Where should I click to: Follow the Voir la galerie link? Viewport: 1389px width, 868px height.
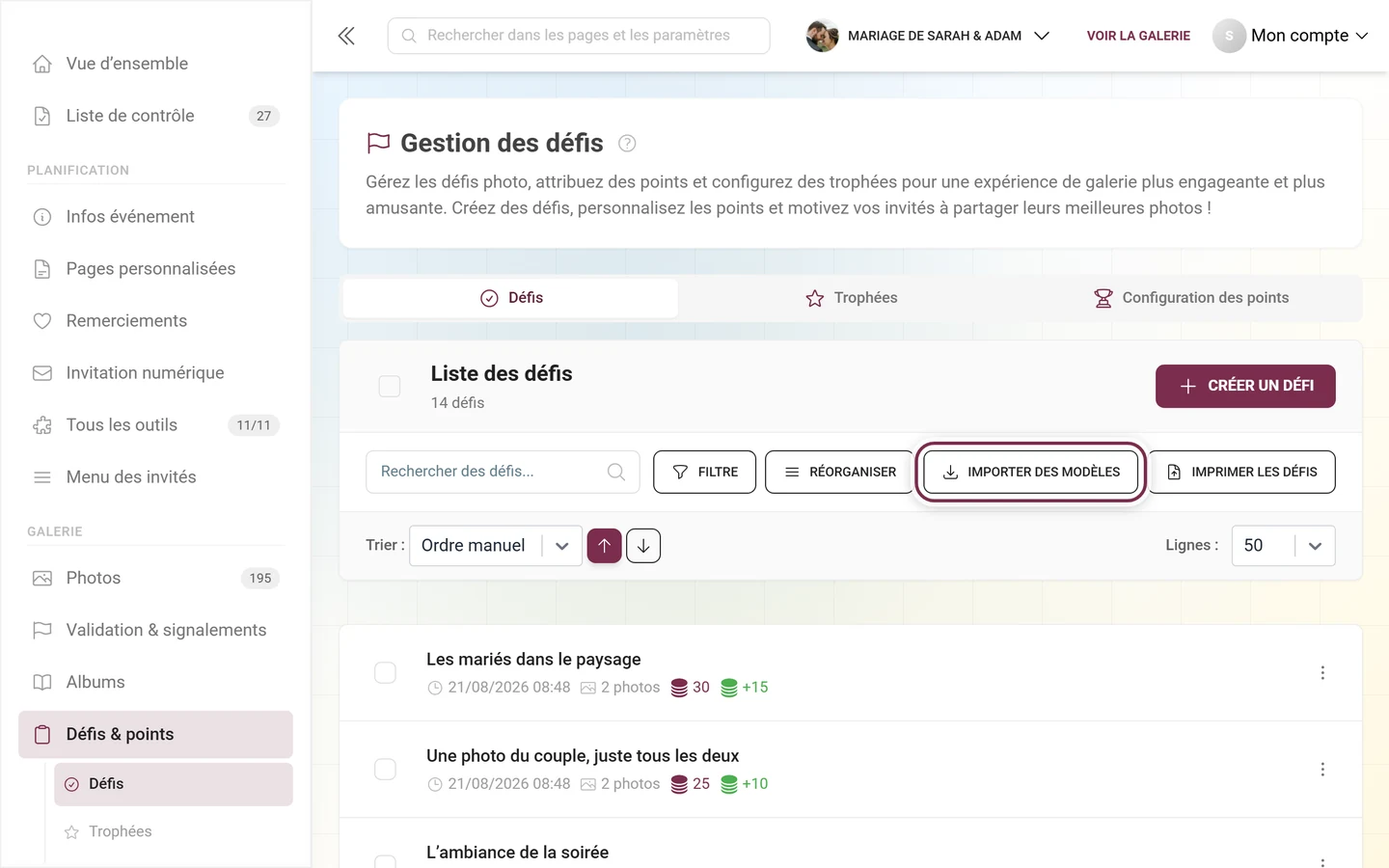pos(1138,36)
